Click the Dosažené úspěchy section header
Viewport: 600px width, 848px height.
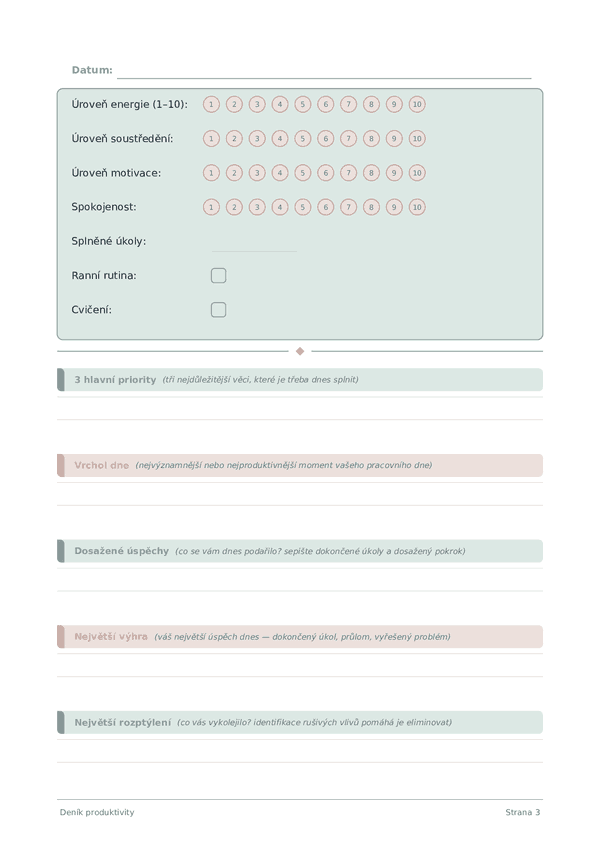pyautogui.click(x=300, y=551)
